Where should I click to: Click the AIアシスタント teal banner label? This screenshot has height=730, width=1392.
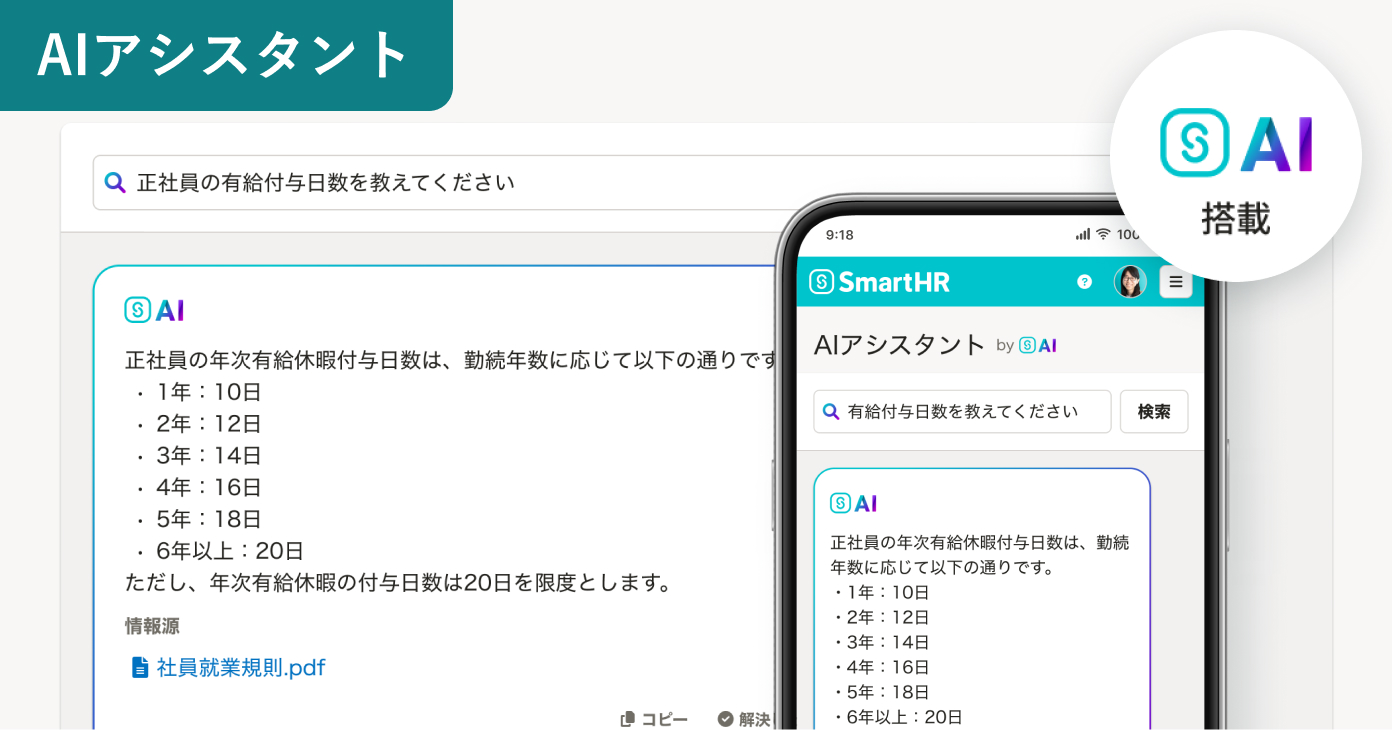[224, 55]
